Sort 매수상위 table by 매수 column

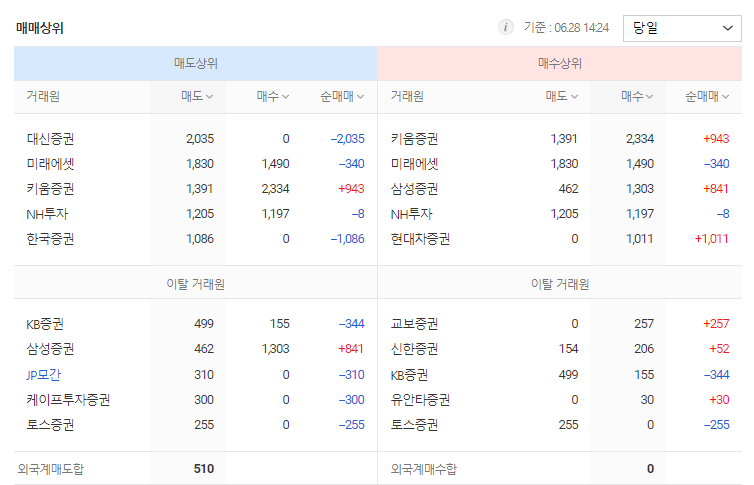coord(637,97)
